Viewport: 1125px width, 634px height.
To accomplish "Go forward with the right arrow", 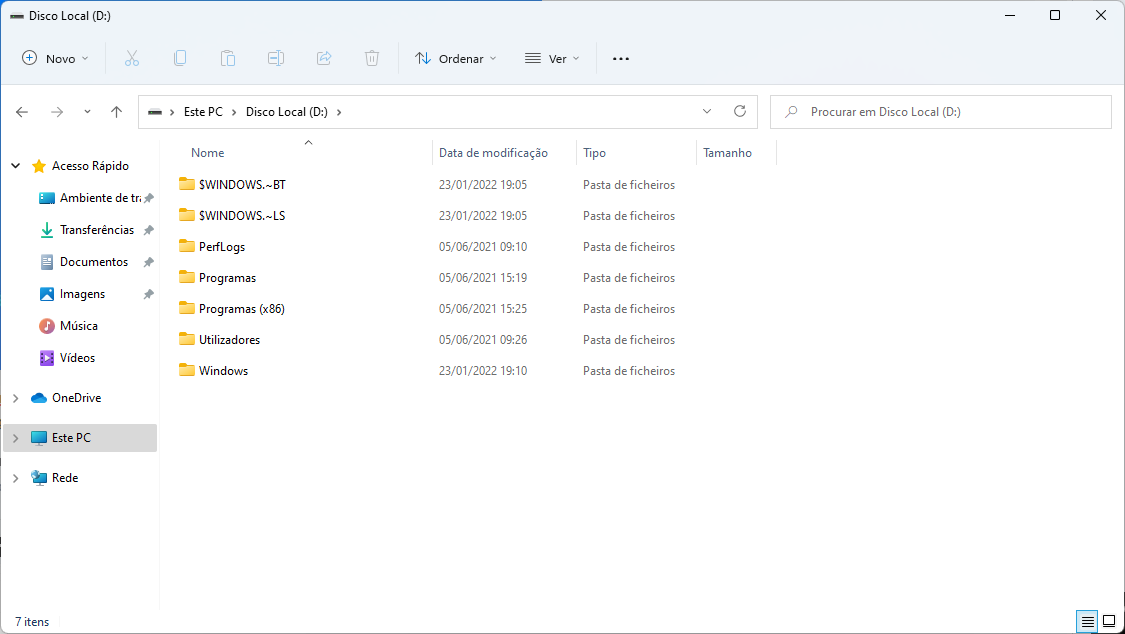I will (x=57, y=112).
